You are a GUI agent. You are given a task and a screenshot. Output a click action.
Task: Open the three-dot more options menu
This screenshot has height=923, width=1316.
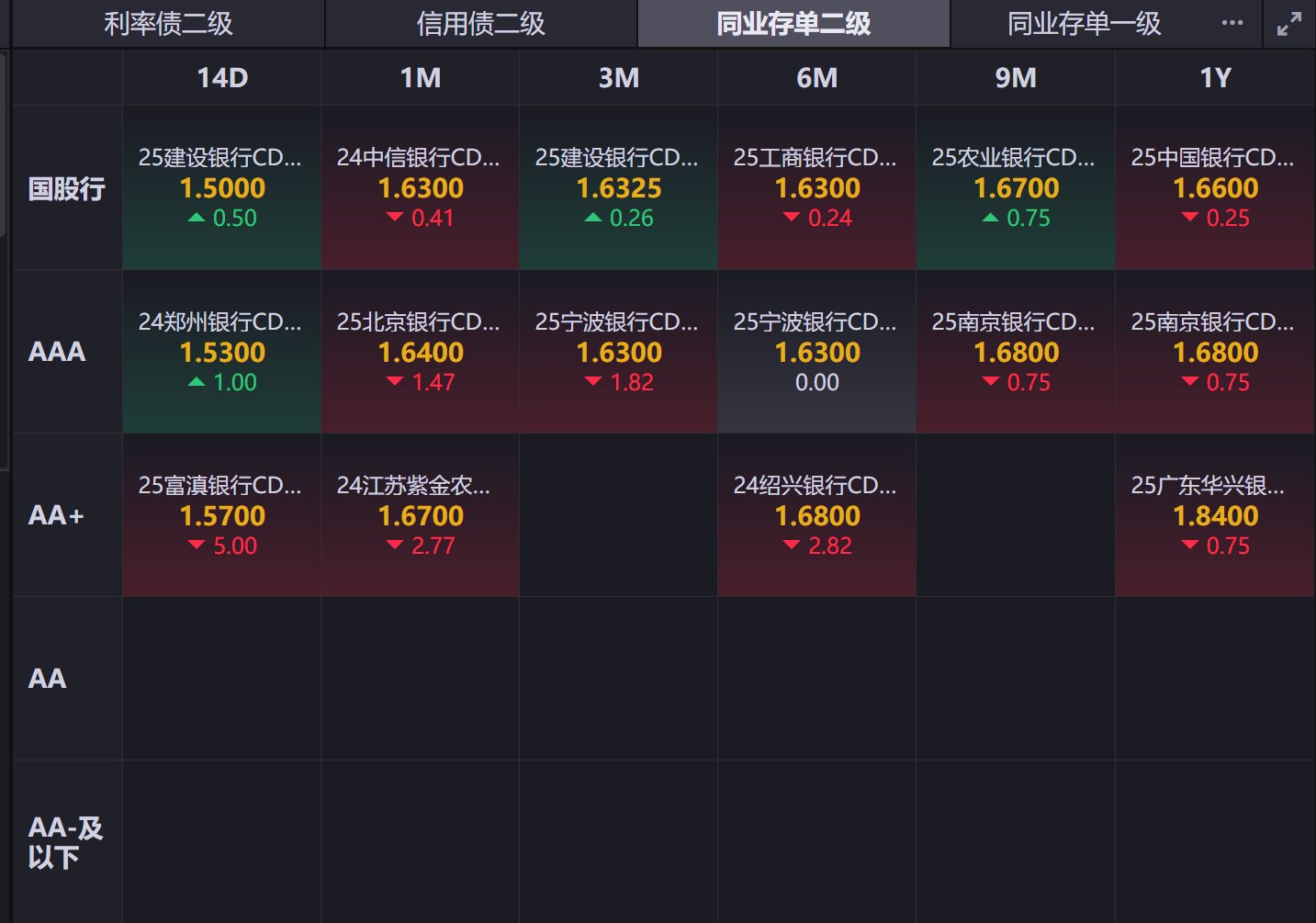click(x=1232, y=23)
